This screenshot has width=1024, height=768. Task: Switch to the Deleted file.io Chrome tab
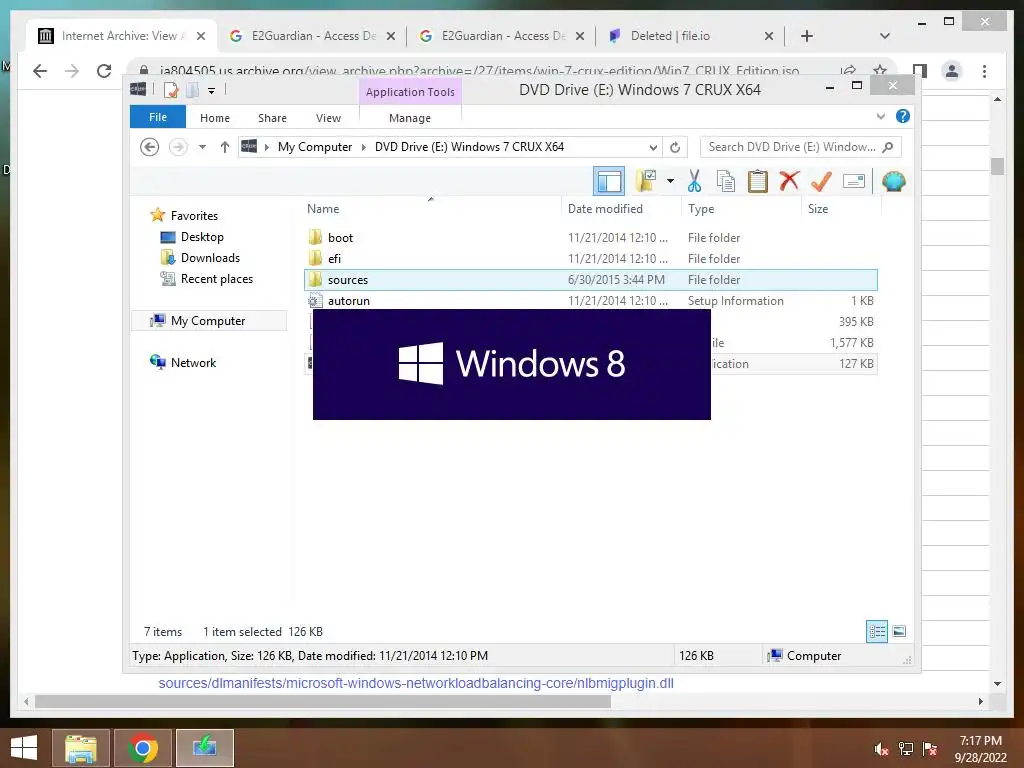690,36
